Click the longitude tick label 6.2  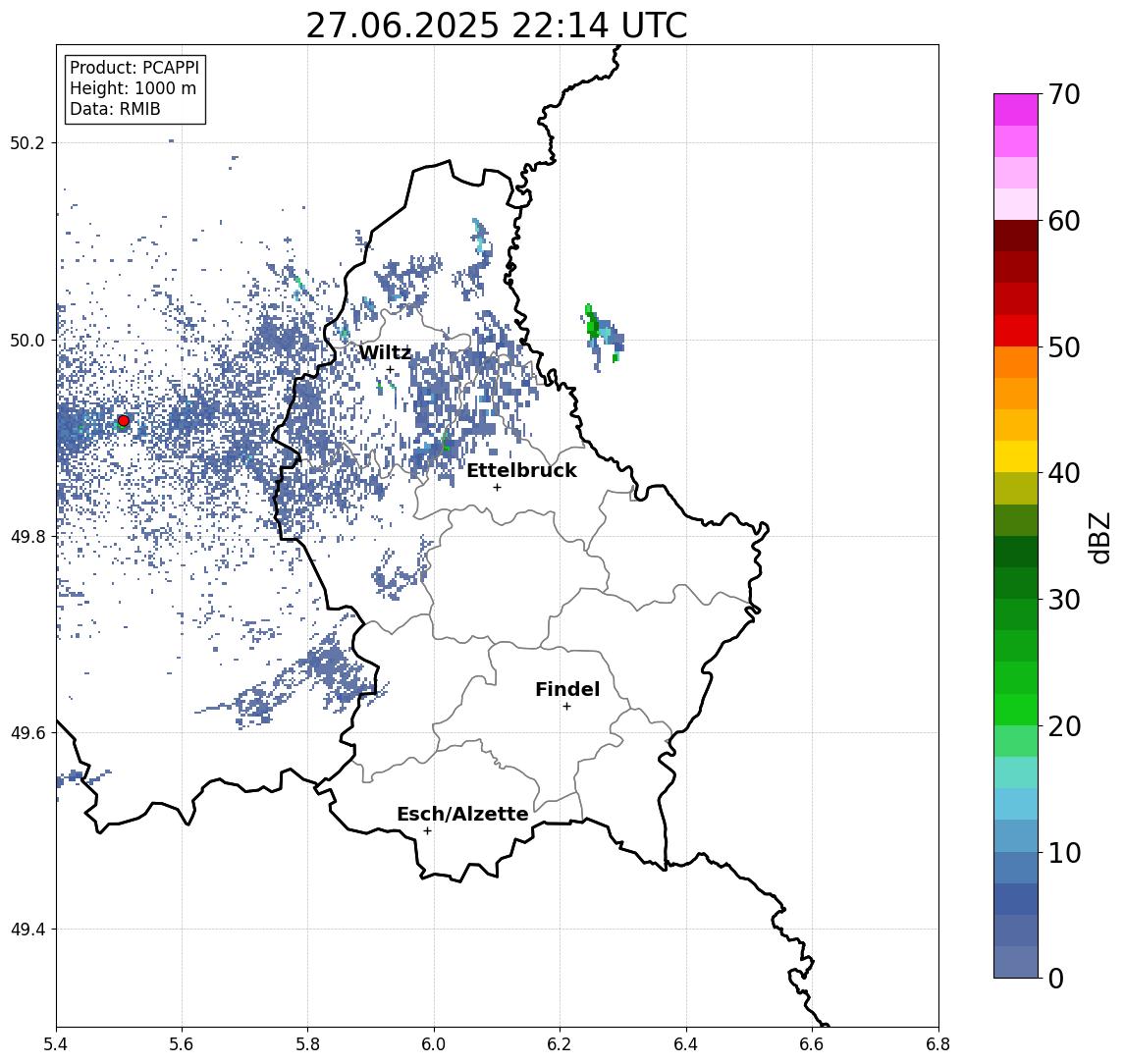click(561, 1044)
